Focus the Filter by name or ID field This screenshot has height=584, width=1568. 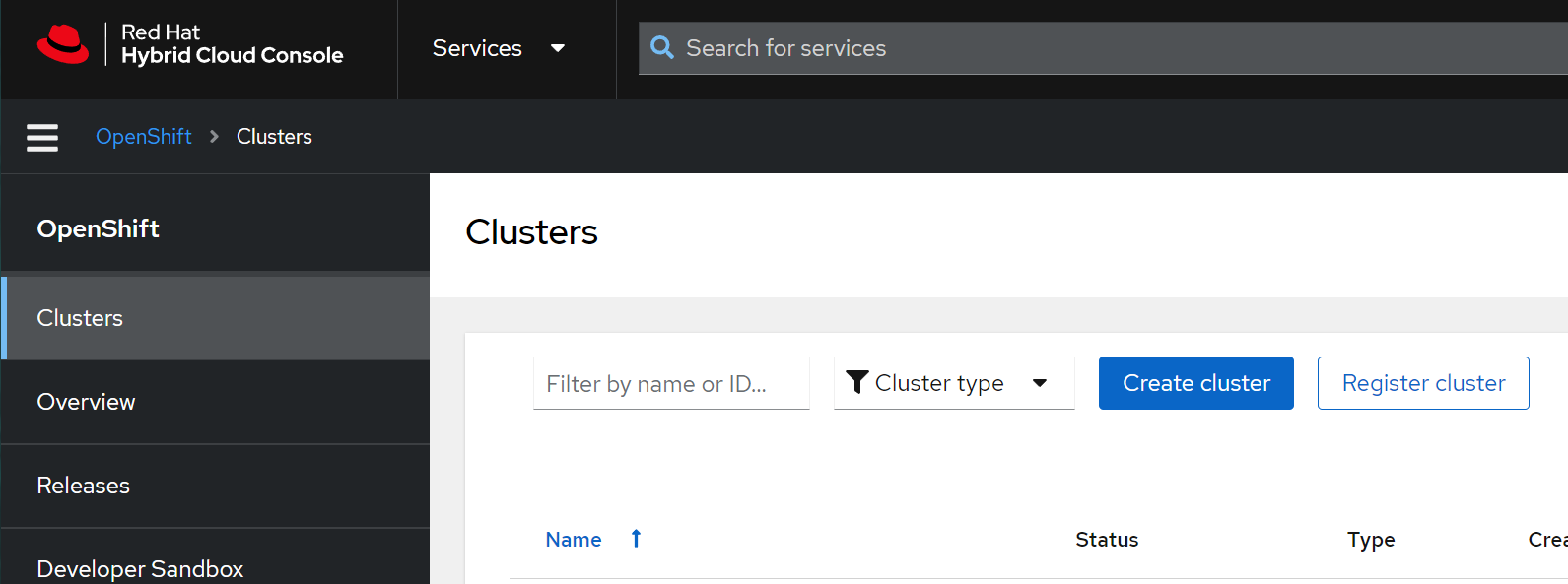(x=671, y=383)
